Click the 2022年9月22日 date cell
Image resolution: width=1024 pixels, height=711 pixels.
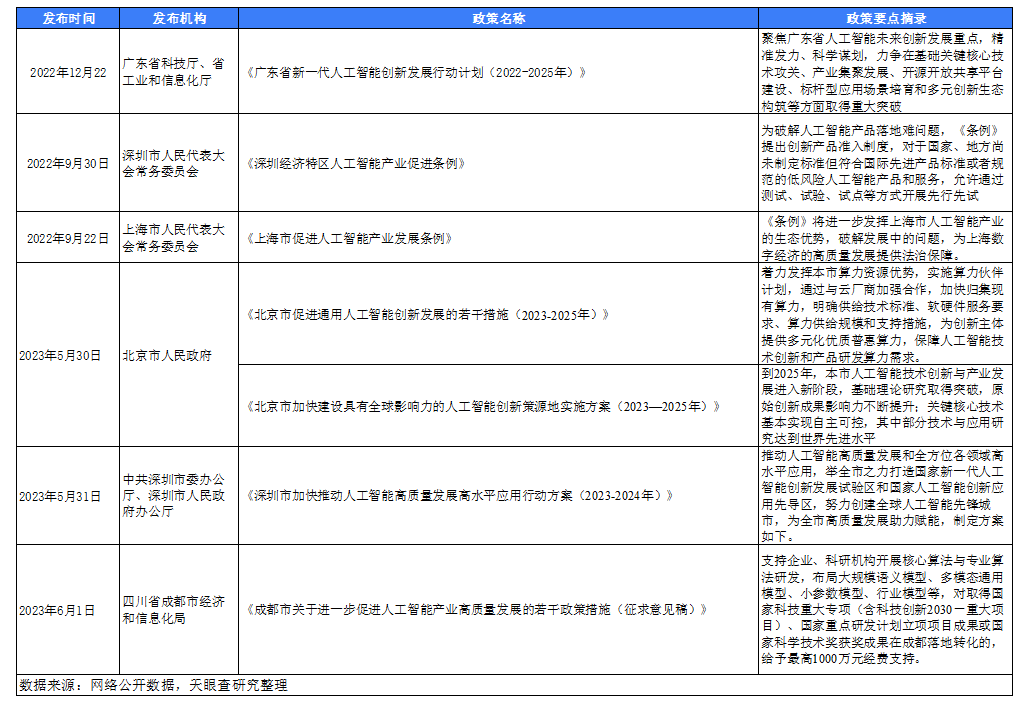click(x=68, y=238)
